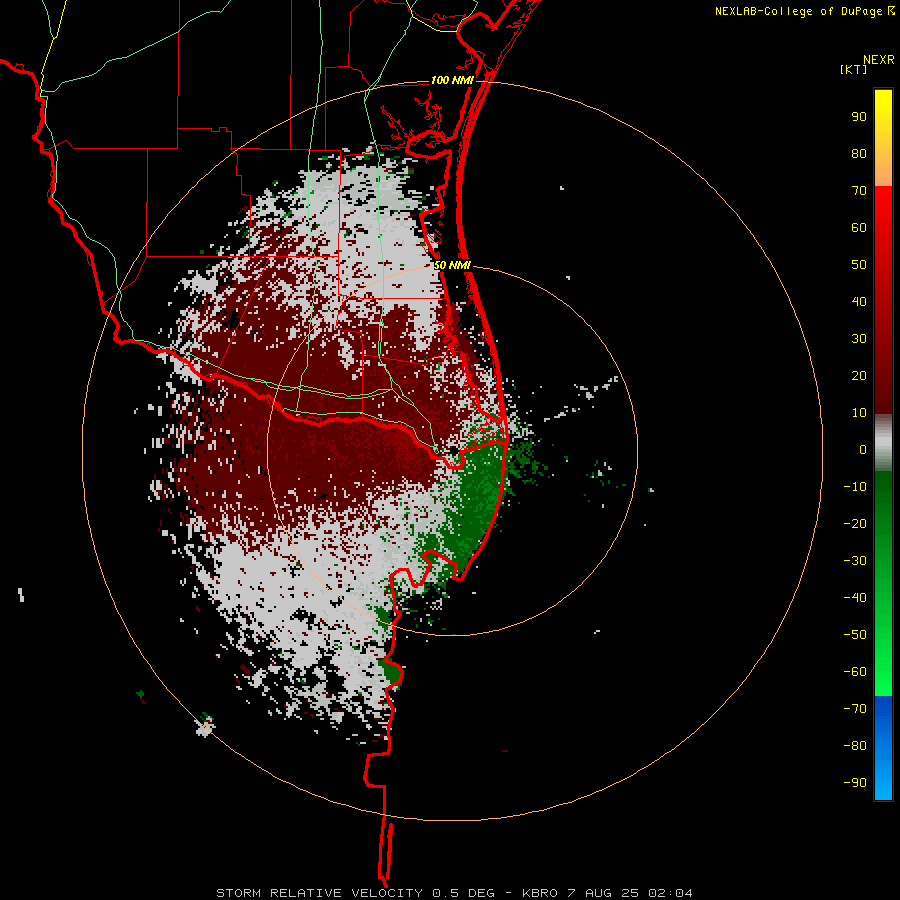Click the -70 value on the velocity scale
The image size is (900, 900).
tap(855, 709)
